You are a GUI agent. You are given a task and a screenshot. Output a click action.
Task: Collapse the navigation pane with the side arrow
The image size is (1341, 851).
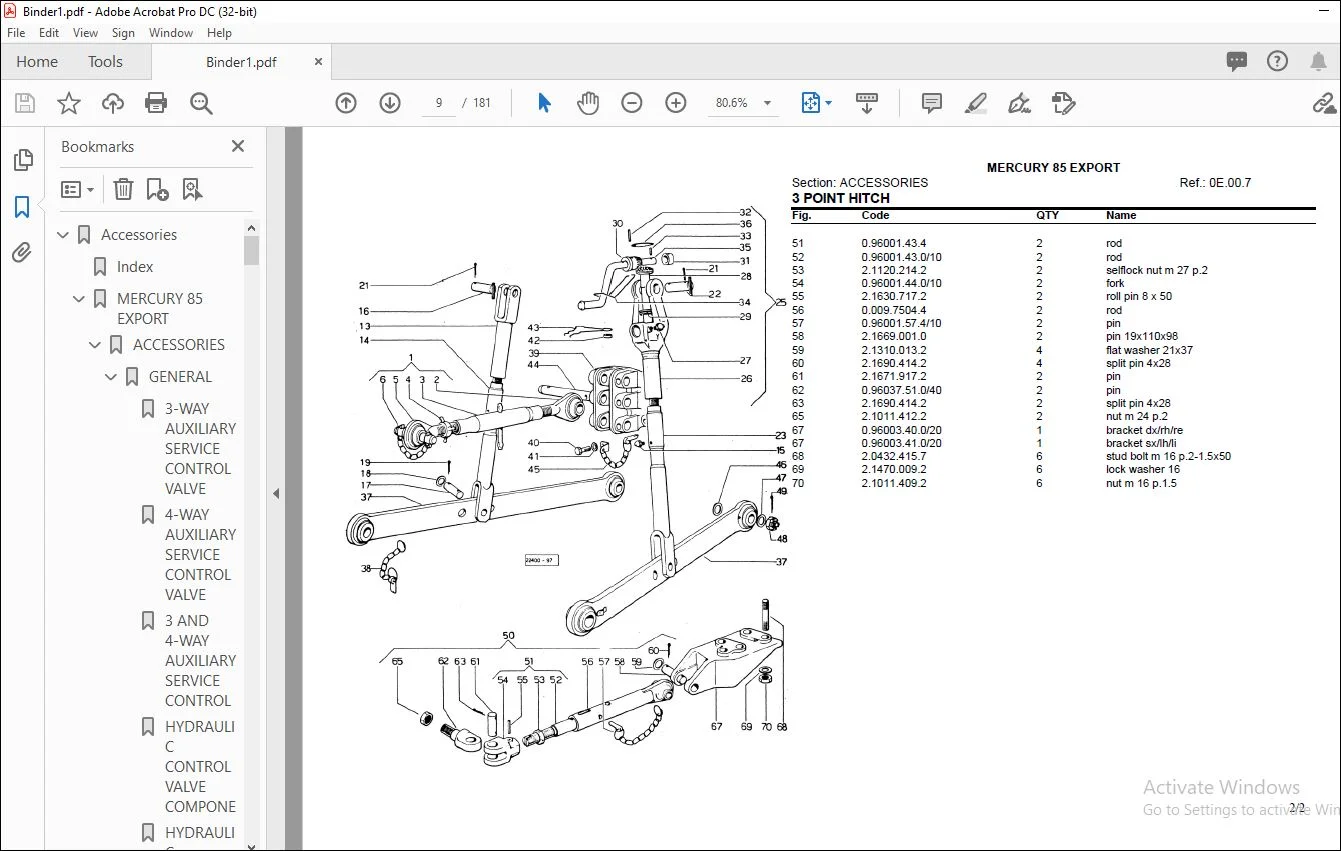tap(276, 493)
